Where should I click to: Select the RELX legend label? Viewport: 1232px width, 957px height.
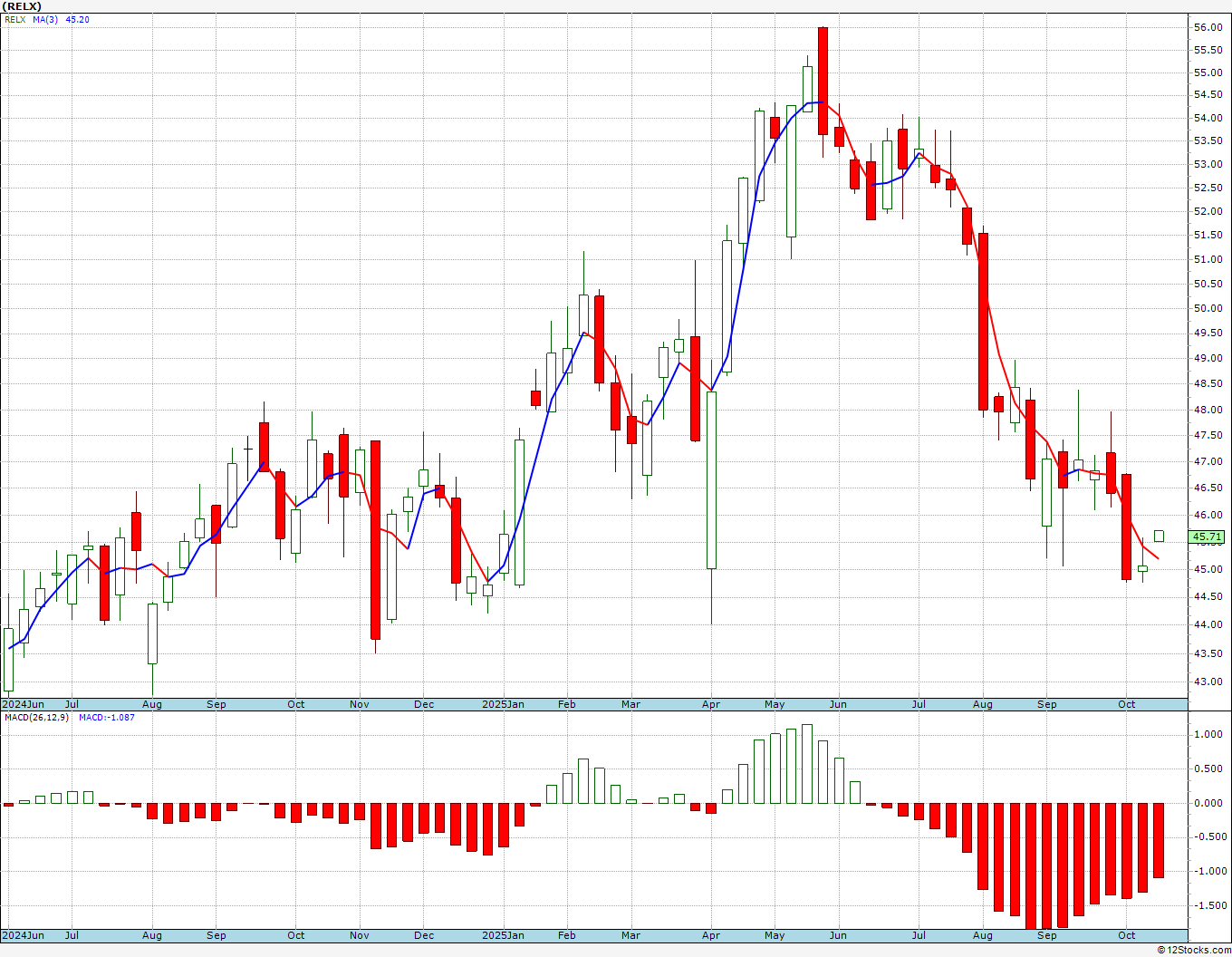click(14, 19)
